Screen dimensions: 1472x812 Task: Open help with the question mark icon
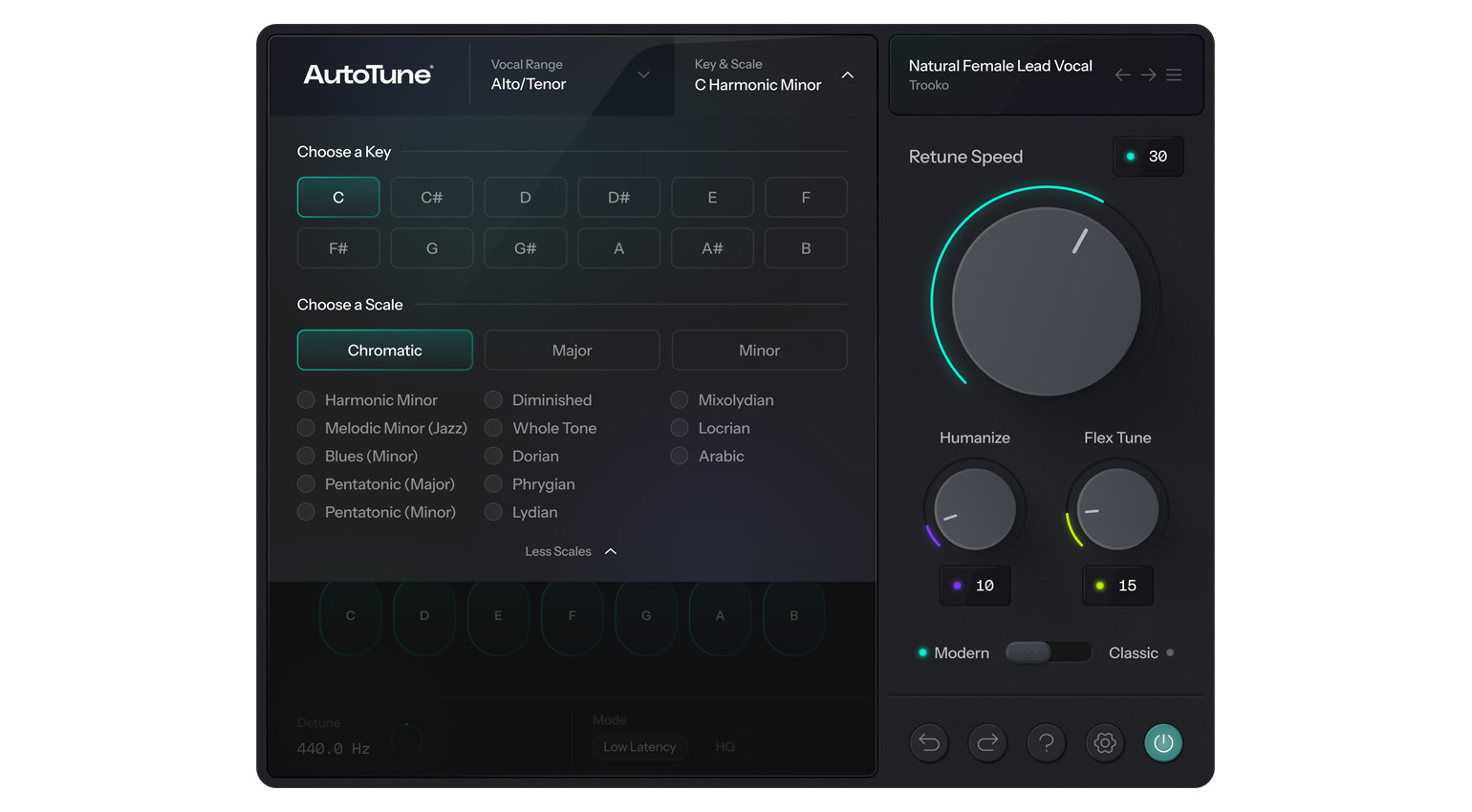click(1047, 742)
